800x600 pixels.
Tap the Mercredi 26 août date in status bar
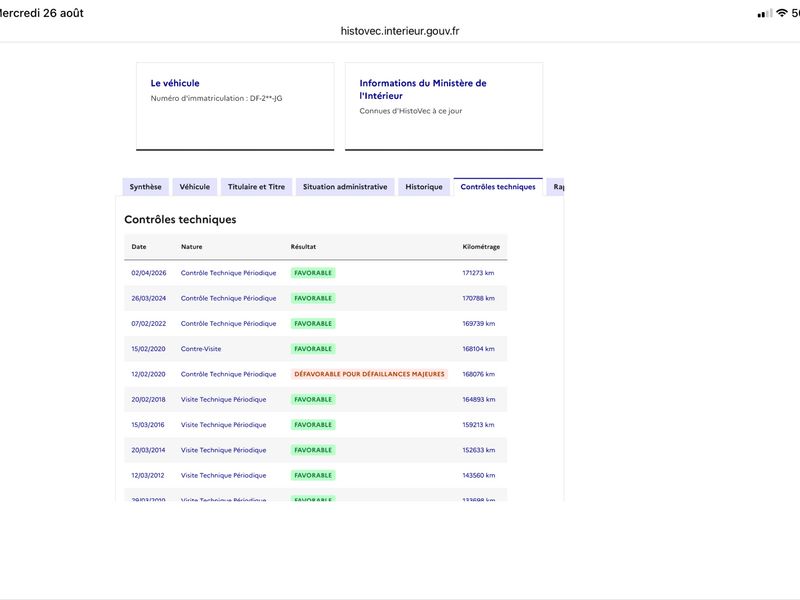42,13
